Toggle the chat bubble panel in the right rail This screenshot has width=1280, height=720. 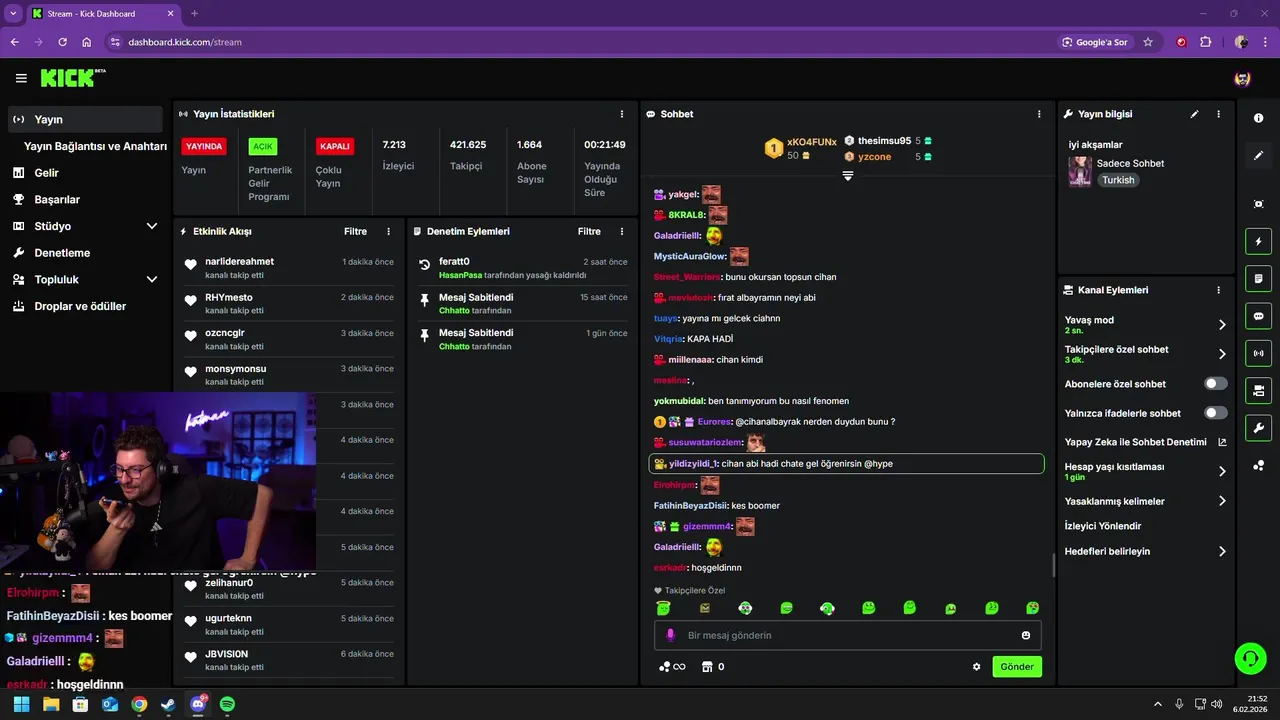[1258, 316]
